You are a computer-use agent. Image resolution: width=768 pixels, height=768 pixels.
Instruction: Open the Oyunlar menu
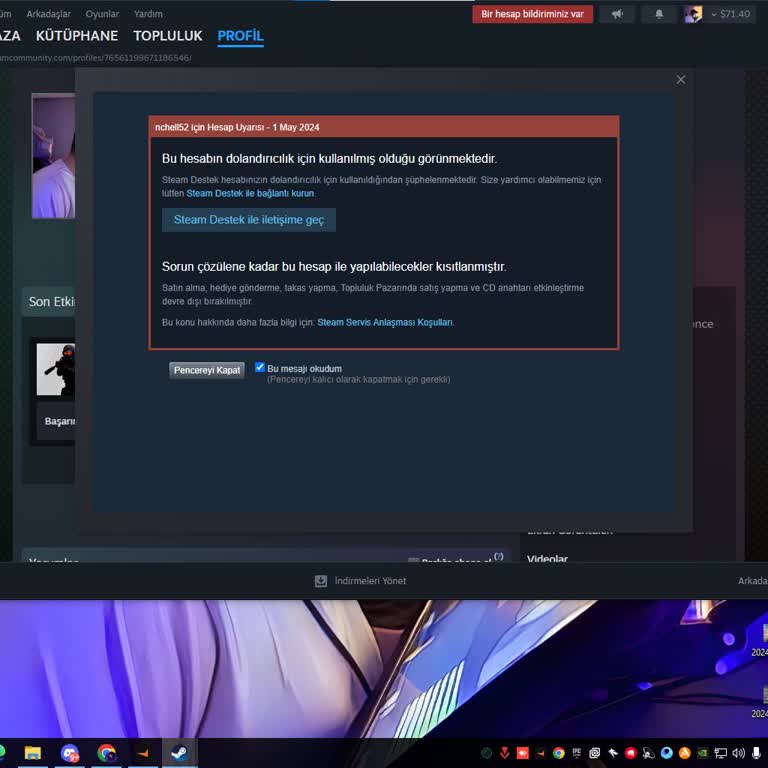pos(102,14)
